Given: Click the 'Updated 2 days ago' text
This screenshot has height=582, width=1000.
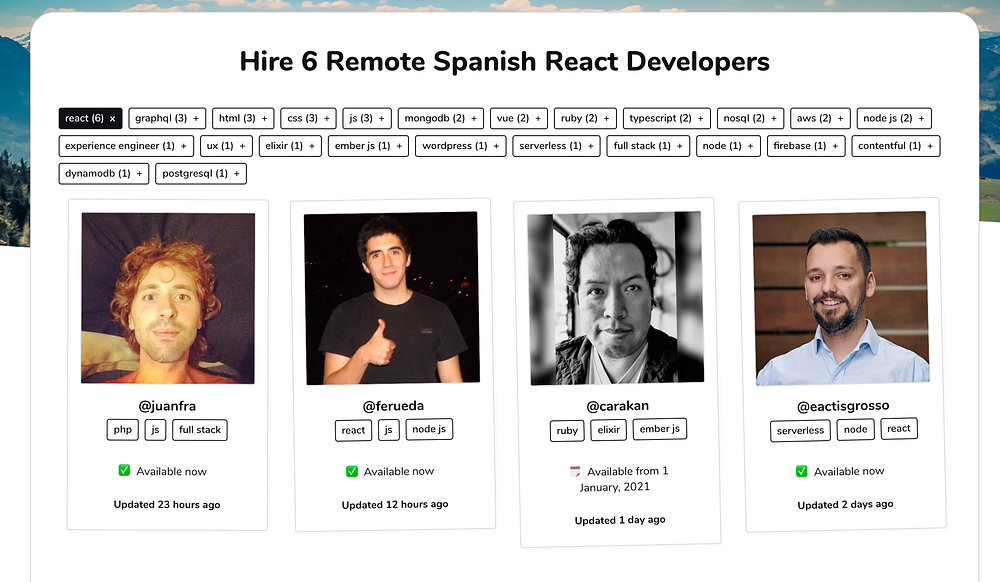Looking at the screenshot, I should coord(845,504).
